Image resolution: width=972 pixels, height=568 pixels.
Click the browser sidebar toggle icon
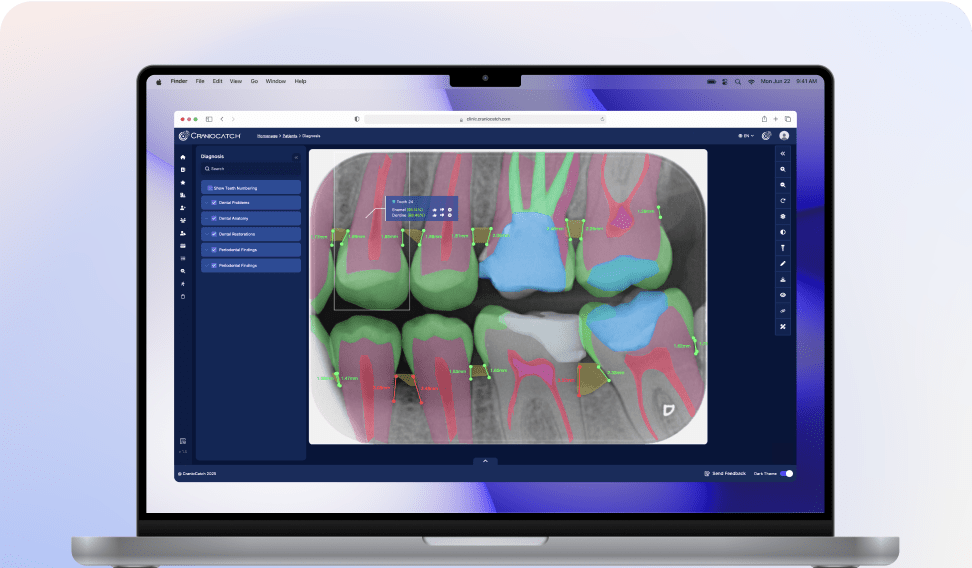pyautogui.click(x=209, y=119)
